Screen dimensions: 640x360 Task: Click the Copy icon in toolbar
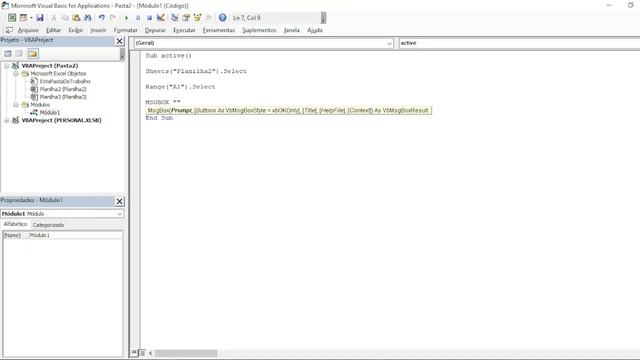(65, 18)
